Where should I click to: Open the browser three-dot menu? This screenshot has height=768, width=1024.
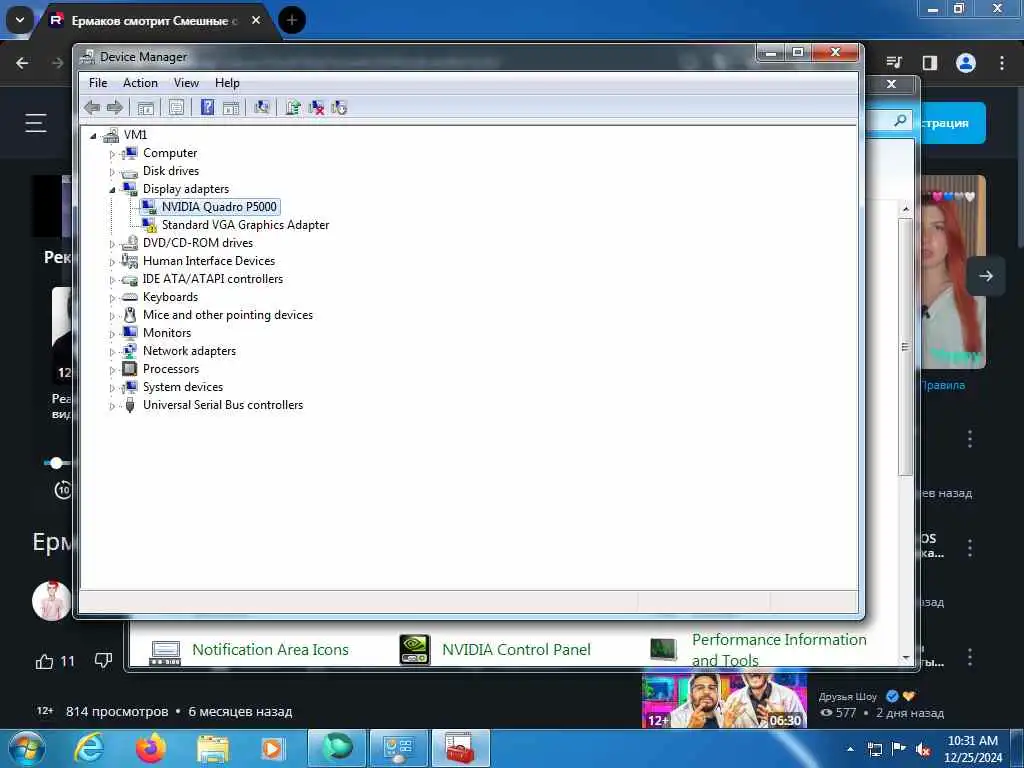(1002, 63)
